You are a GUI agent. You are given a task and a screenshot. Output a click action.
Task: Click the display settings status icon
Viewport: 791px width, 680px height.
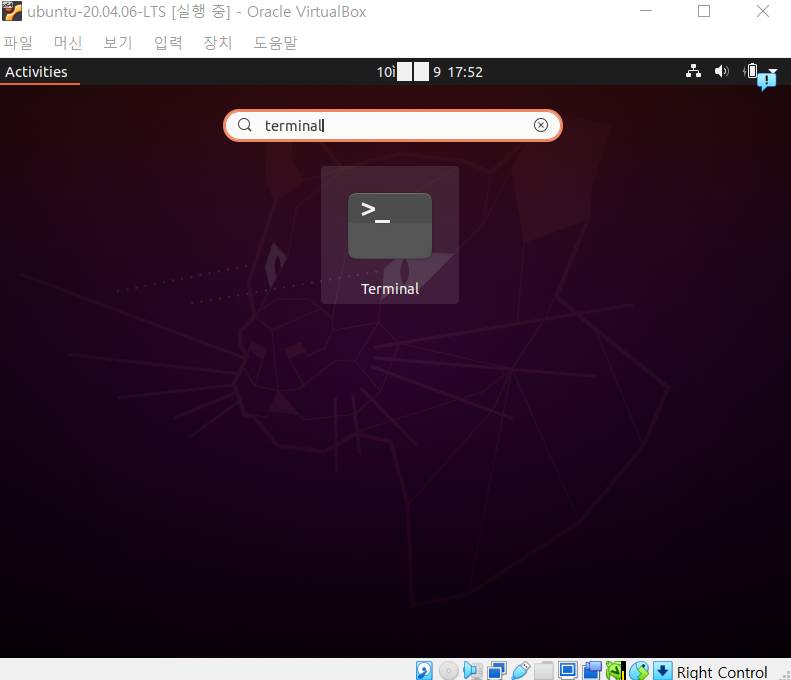click(x=568, y=670)
